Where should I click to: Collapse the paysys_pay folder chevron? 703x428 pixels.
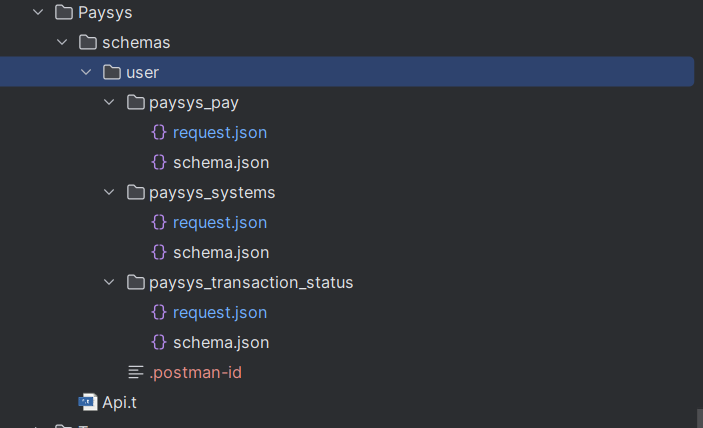[110, 103]
